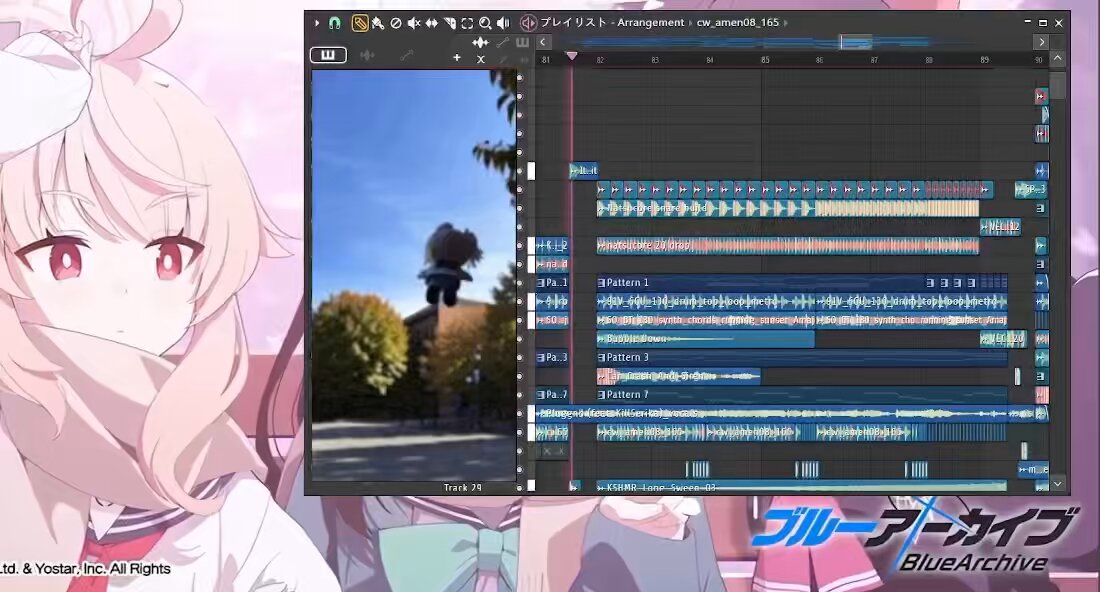Click the Track 29 label
The image size is (1100, 592).
[462, 487]
